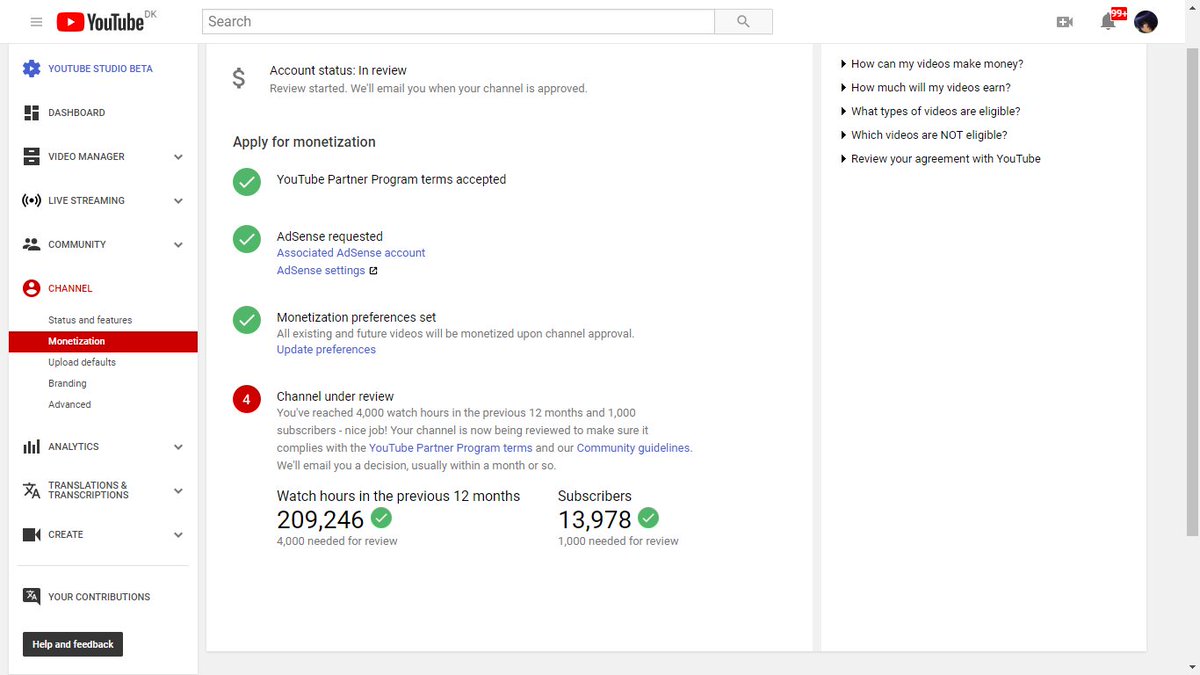Open Branding under Channel
1200x675 pixels.
coord(67,383)
